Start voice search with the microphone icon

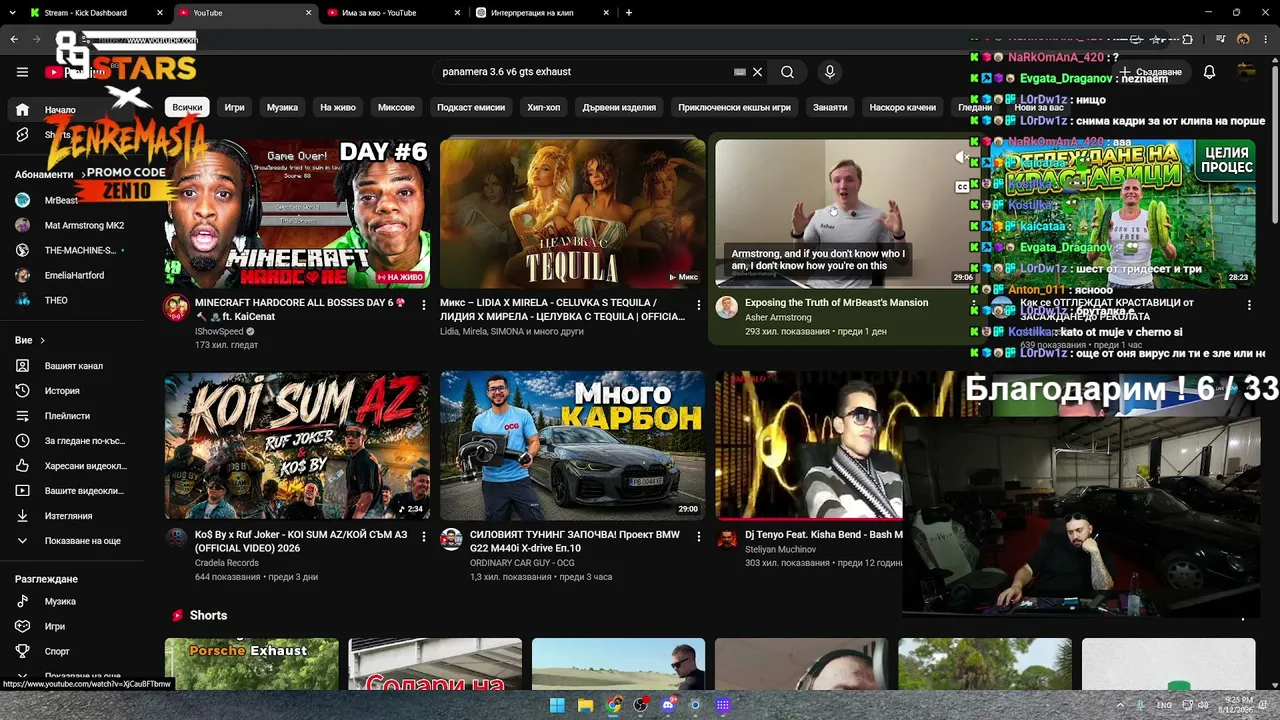point(829,72)
